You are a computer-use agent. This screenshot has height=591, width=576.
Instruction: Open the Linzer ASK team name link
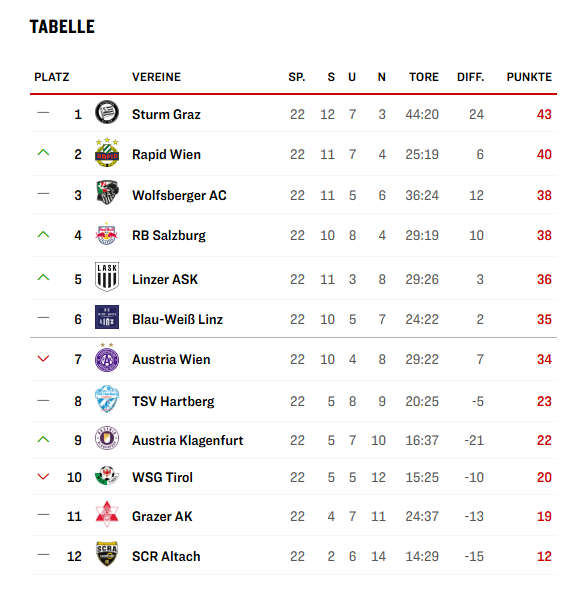click(x=165, y=279)
